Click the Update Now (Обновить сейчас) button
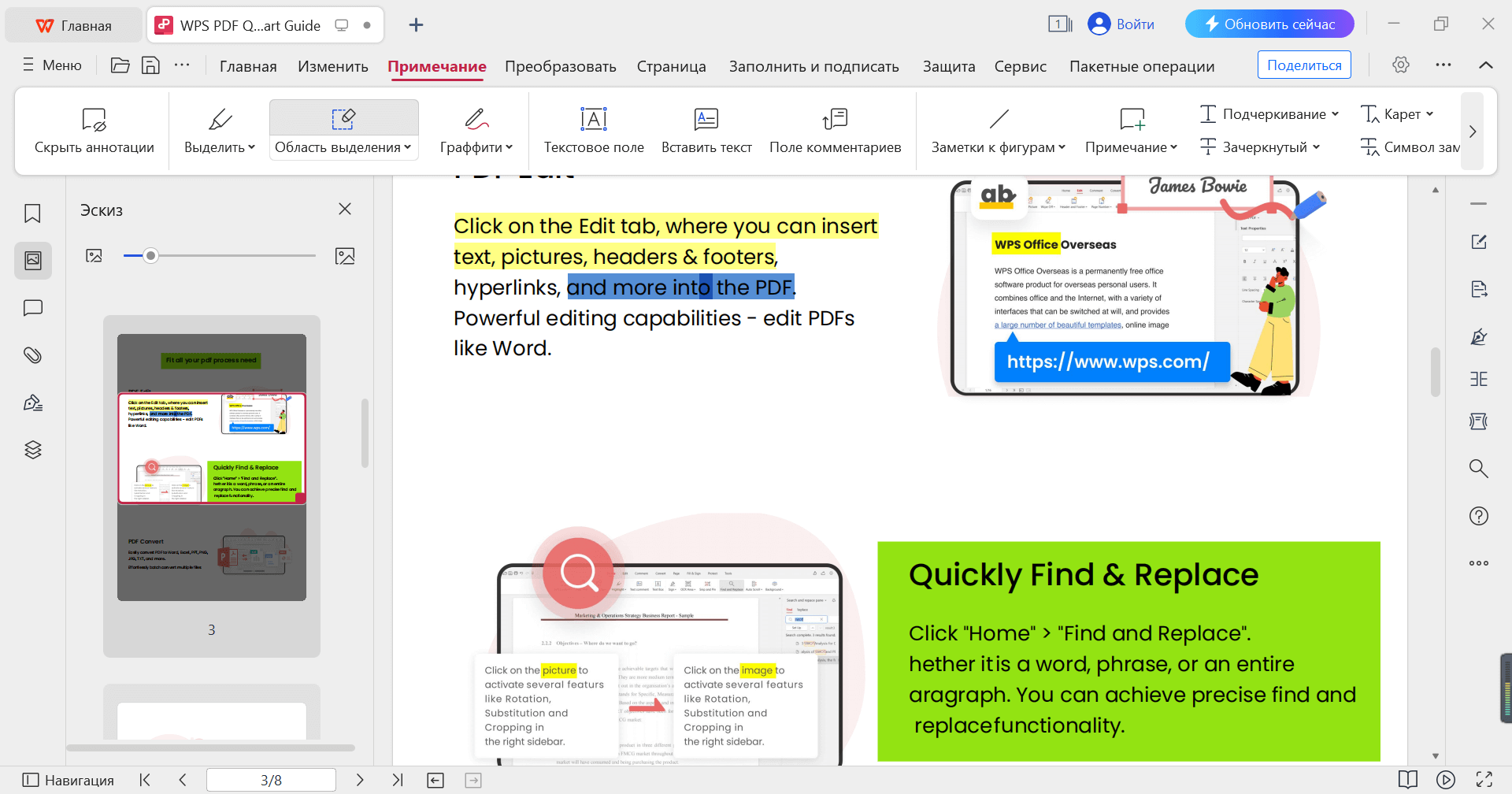This screenshot has width=1512, height=794. [x=1269, y=24]
